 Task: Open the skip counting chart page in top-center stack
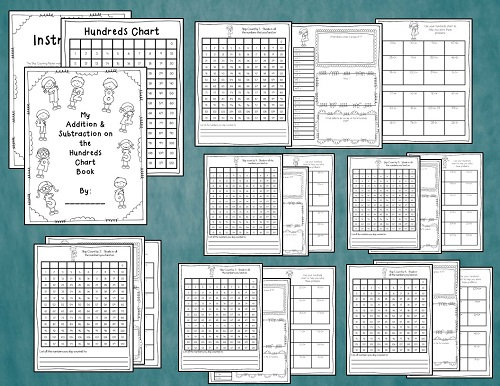tap(243, 84)
